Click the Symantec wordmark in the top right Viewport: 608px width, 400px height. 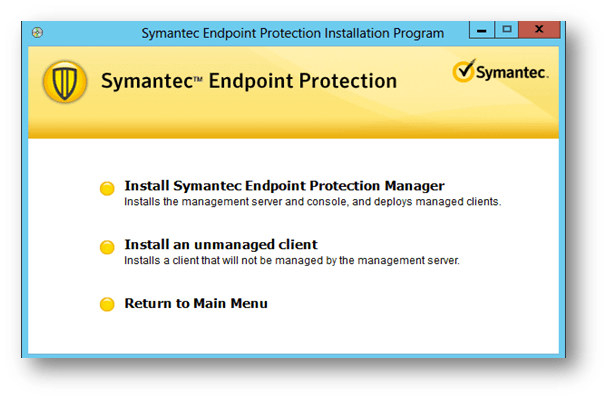pyautogui.click(x=511, y=73)
